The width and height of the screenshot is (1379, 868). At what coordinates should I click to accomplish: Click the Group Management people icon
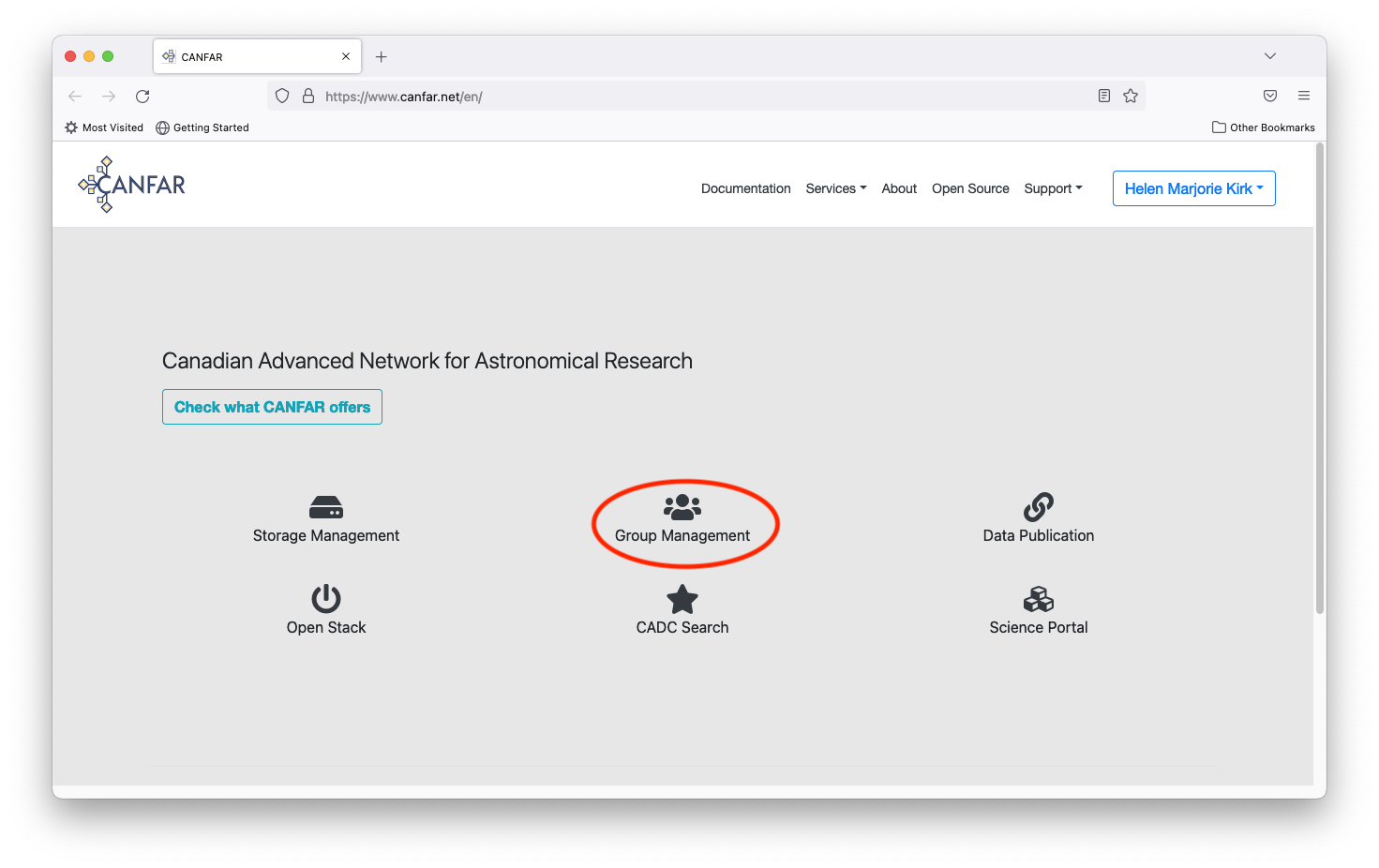[682, 507]
